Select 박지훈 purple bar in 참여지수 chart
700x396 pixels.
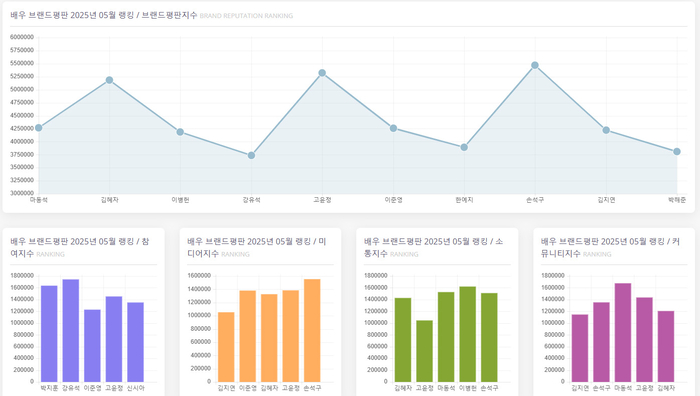point(49,333)
